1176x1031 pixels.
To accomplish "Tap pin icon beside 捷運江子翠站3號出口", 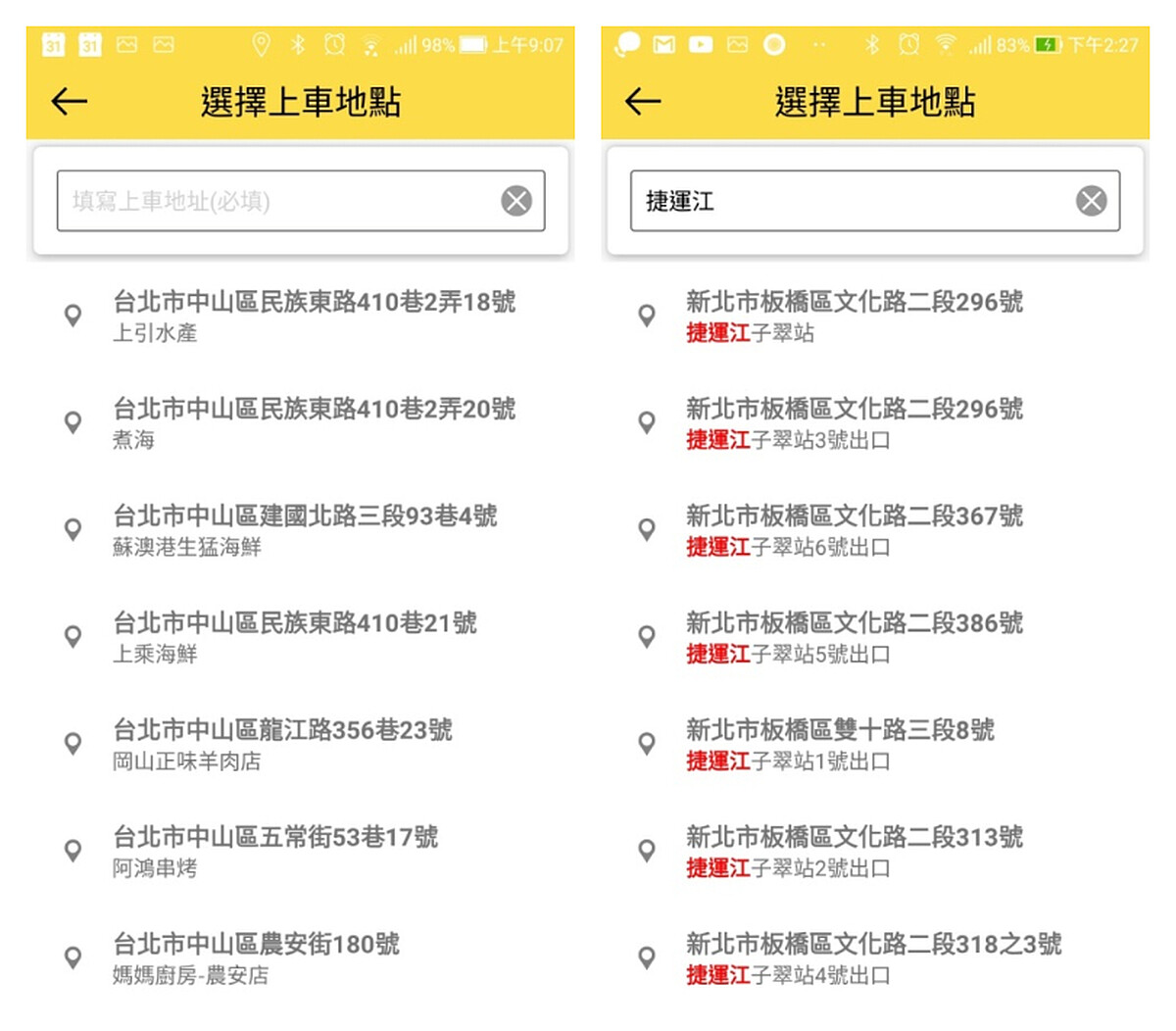I will [x=647, y=422].
